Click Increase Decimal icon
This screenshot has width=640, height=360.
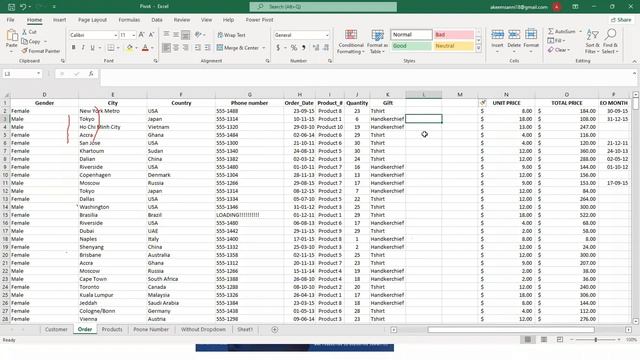coord(316,48)
